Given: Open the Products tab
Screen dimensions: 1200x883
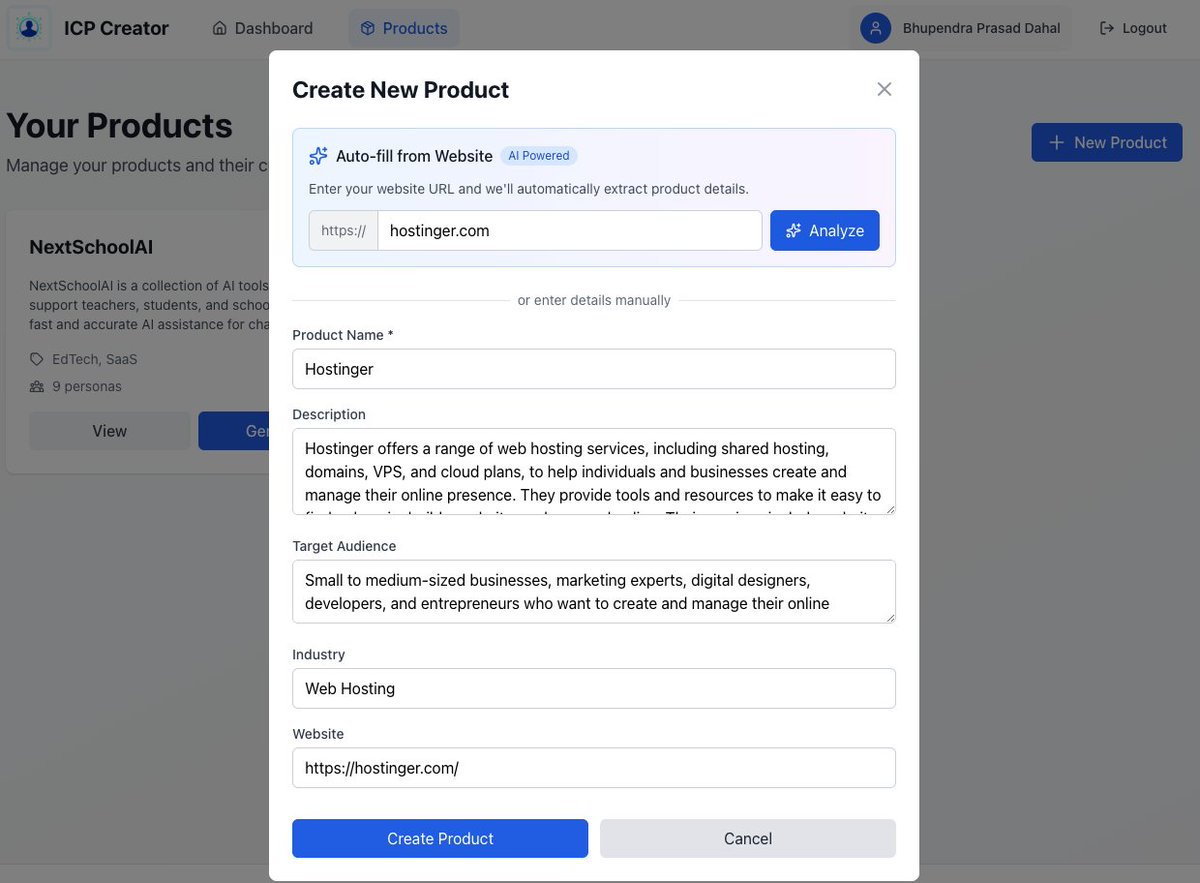Looking at the screenshot, I should pos(404,28).
